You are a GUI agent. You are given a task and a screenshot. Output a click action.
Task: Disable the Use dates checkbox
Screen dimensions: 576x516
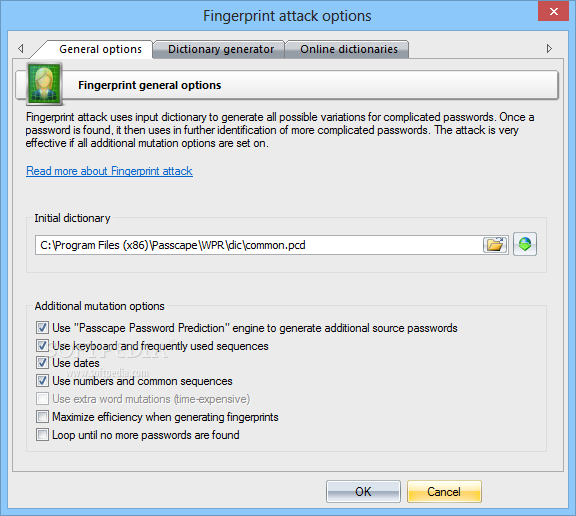click(x=42, y=363)
